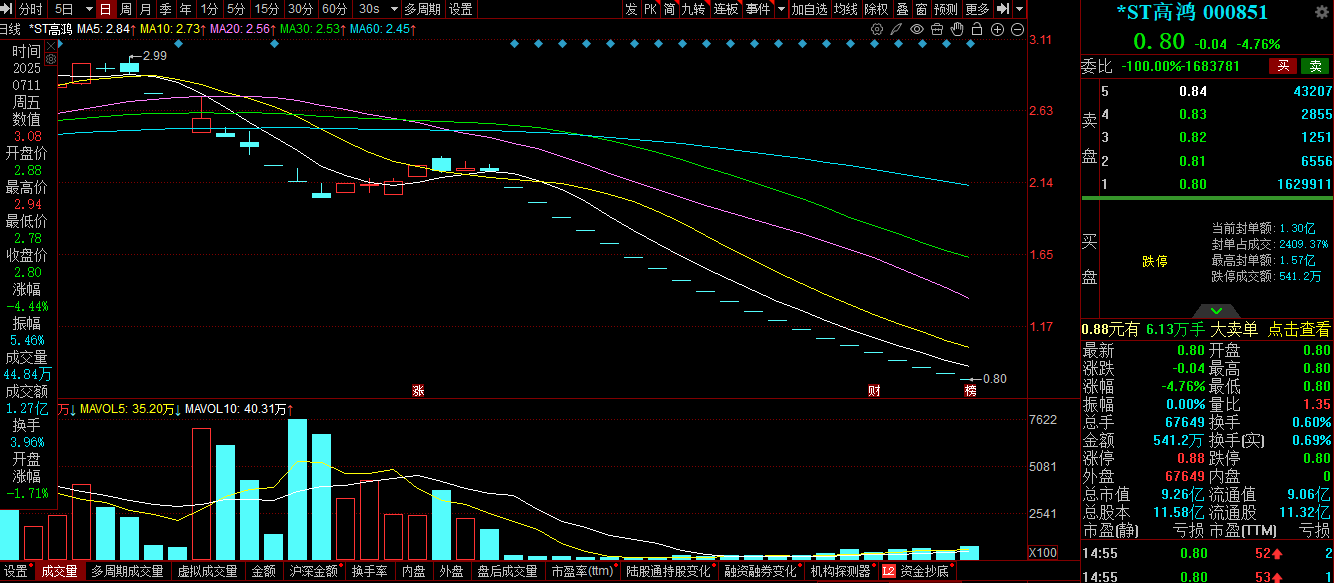
Task: Click the collapse arrow icon at toolbar left
Action: (x=7, y=9)
